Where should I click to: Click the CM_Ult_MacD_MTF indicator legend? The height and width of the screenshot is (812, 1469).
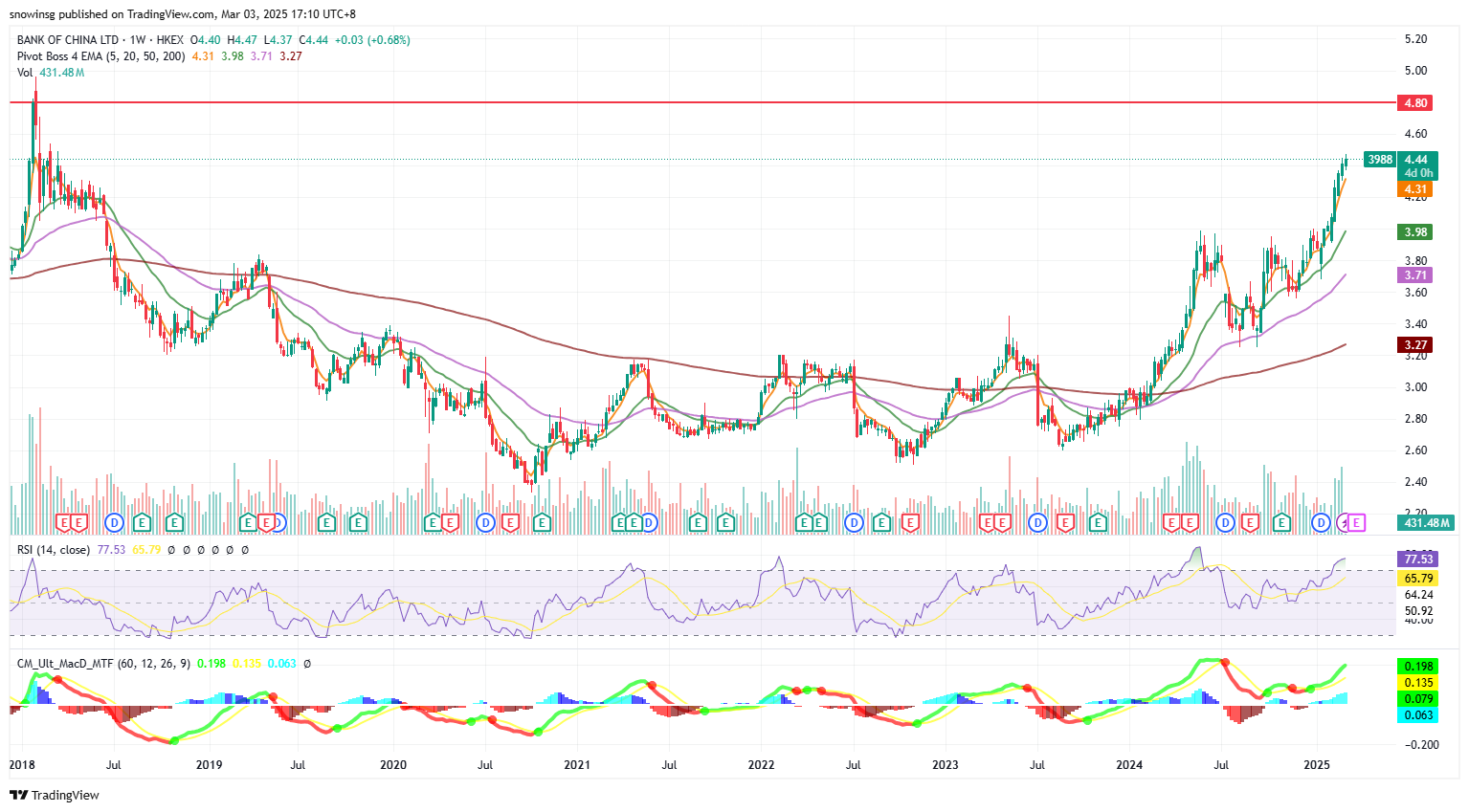pyautogui.click(x=103, y=663)
